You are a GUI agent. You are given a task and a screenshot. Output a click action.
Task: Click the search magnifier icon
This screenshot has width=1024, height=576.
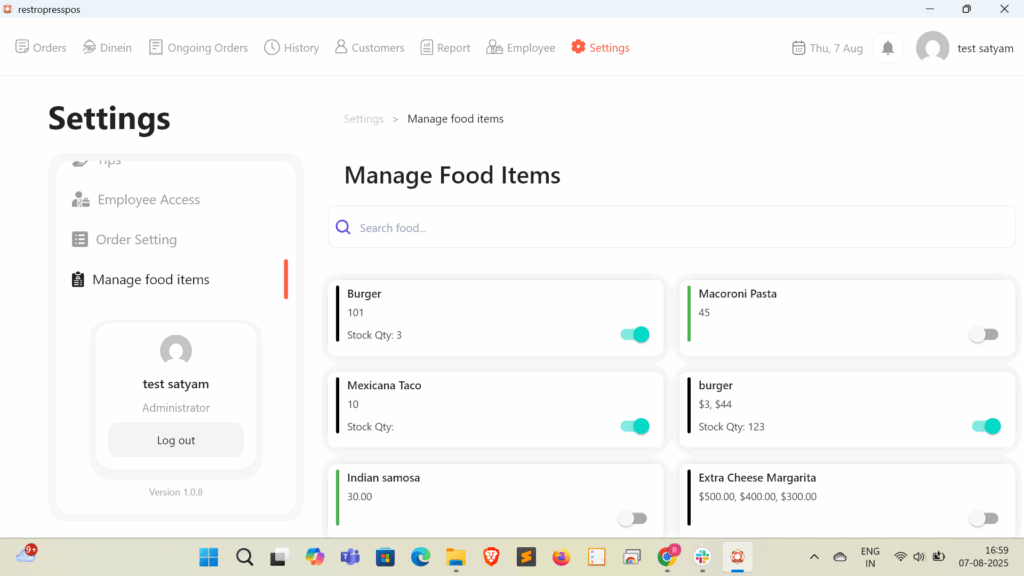[343, 228]
